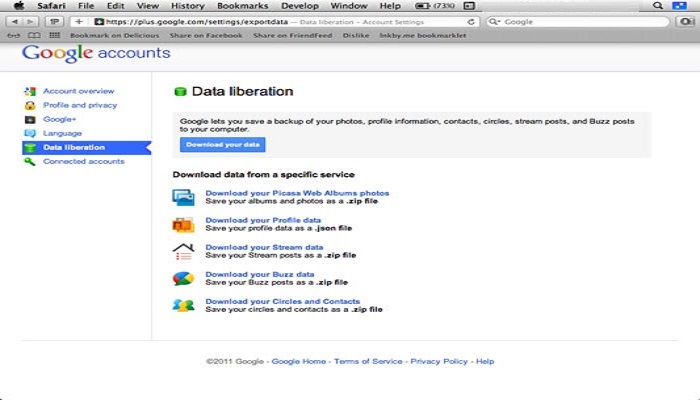
Task: Click the house Stream icon
Action: [x=183, y=252]
